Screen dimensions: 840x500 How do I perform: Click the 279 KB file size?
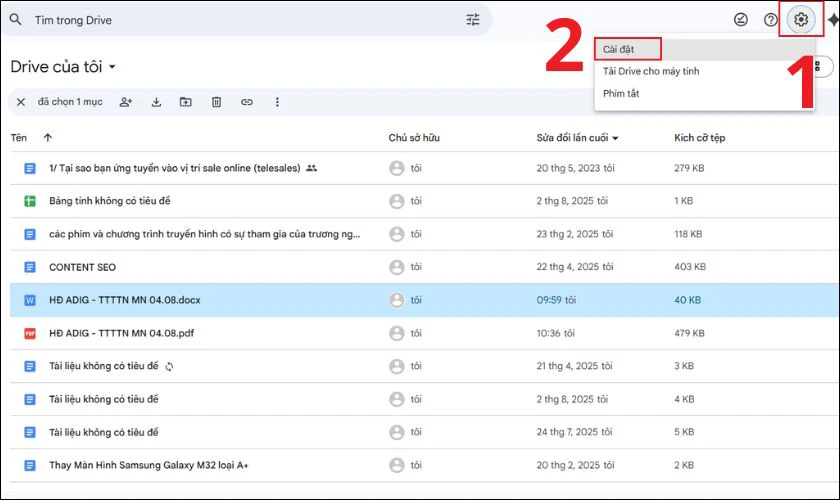coord(689,168)
